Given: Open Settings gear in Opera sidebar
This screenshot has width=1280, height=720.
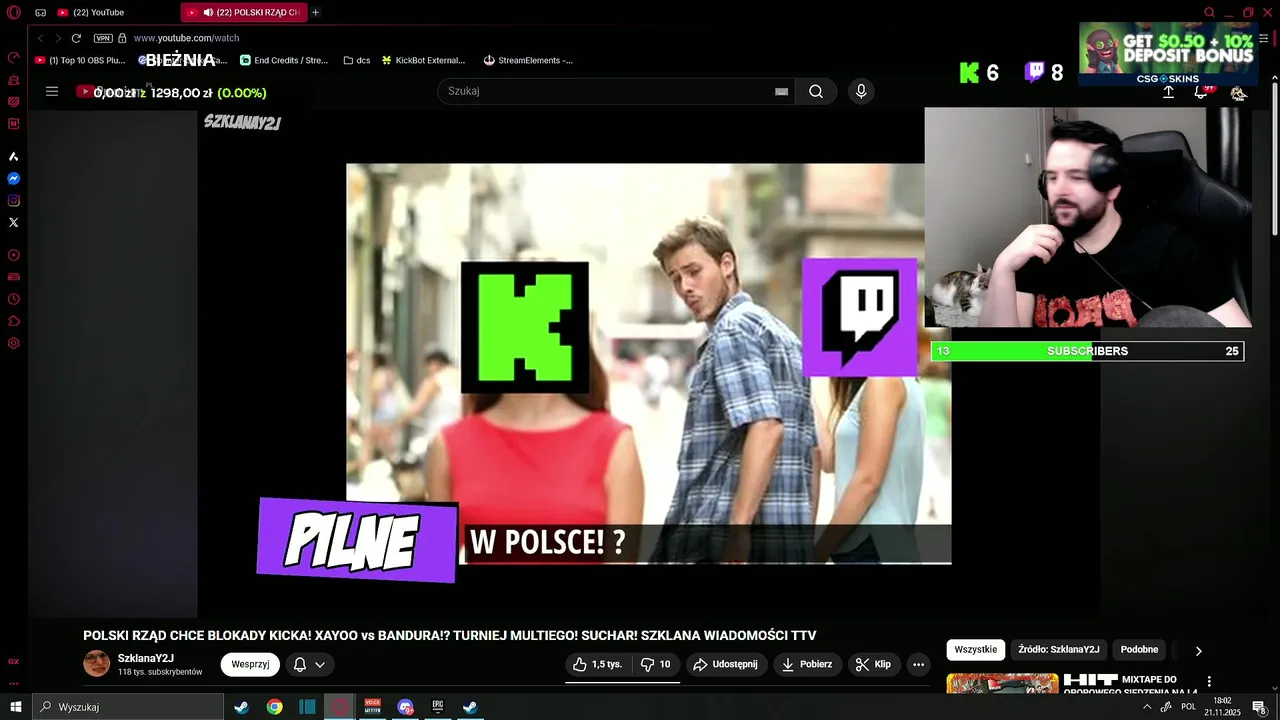Looking at the screenshot, I should tap(14, 343).
